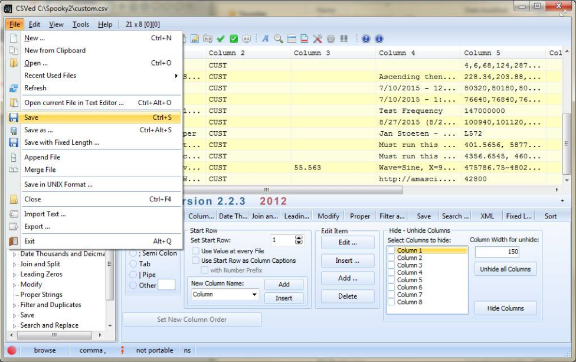Viewport: 576px width, 362px height.
Task: Switch to the Proper tab
Action: tap(360, 216)
